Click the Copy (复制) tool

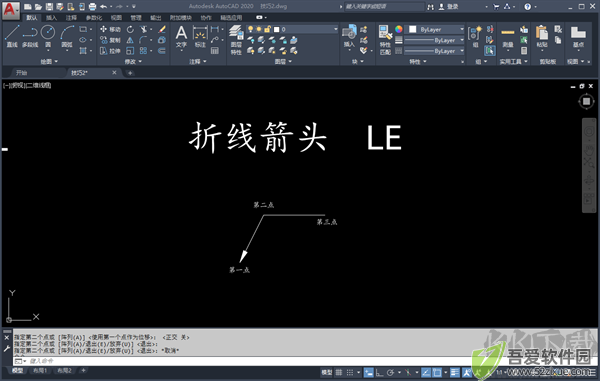click(110, 40)
